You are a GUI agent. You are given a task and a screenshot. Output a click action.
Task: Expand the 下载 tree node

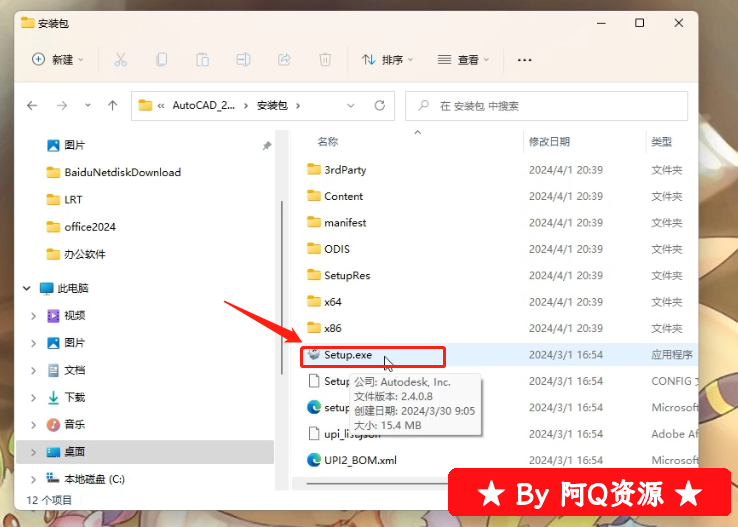pyautogui.click(x=33, y=398)
